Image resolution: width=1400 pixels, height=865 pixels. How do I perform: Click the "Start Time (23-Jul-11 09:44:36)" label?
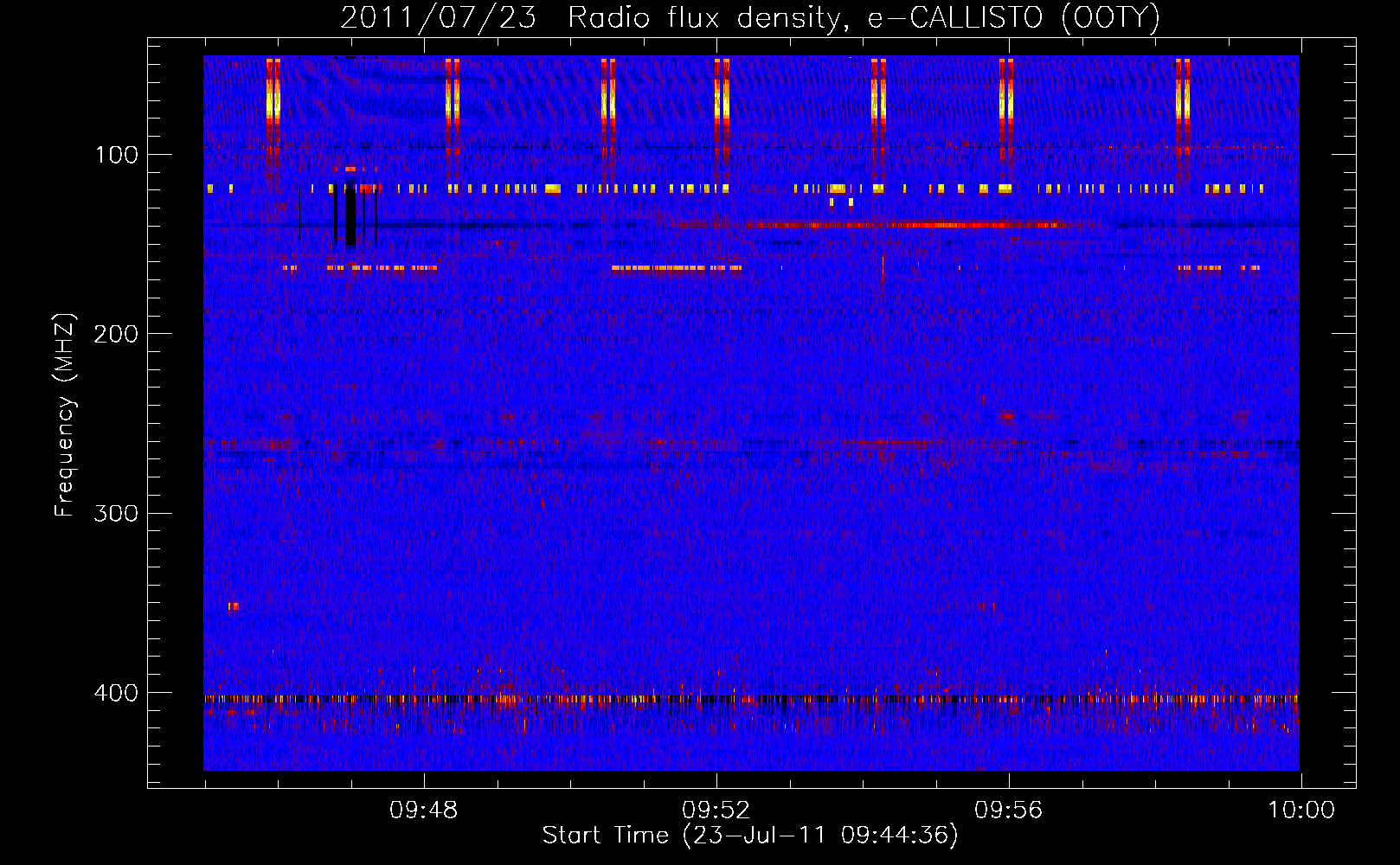pos(750,836)
